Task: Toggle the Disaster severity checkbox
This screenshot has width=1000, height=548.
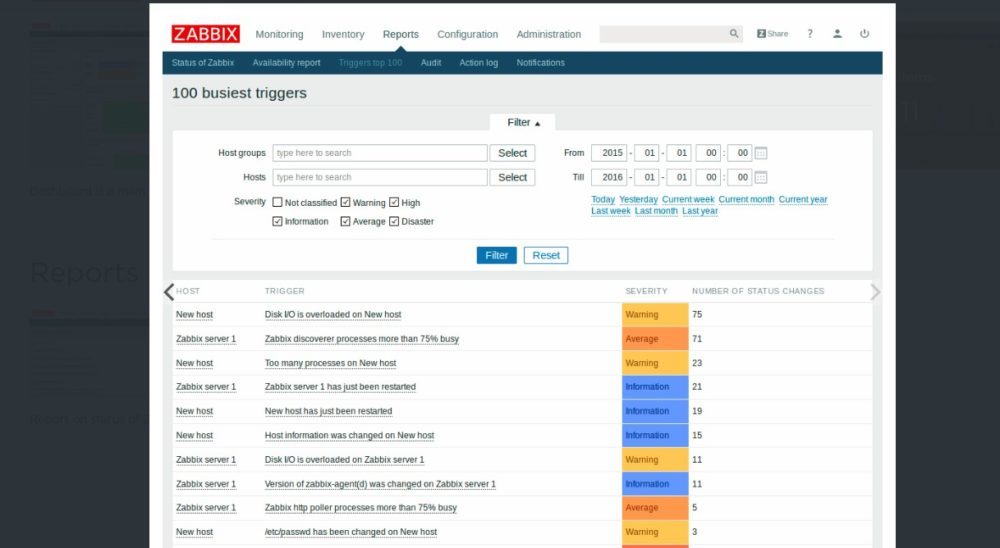Action: coord(394,221)
